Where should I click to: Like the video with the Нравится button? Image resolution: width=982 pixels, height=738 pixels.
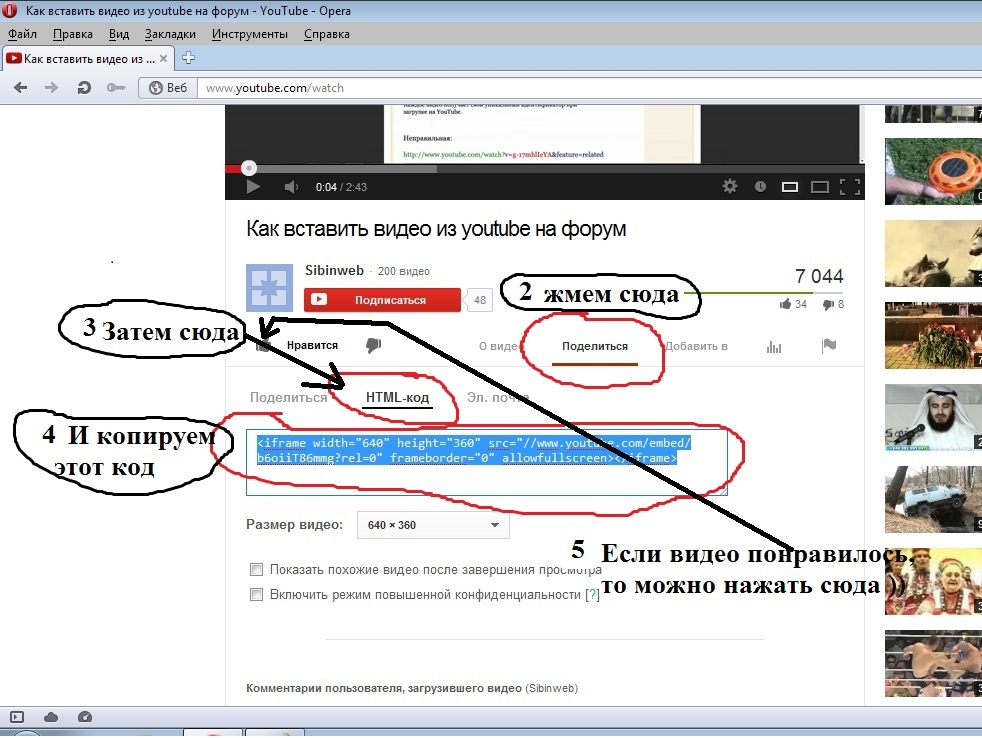pyautogui.click(x=297, y=345)
